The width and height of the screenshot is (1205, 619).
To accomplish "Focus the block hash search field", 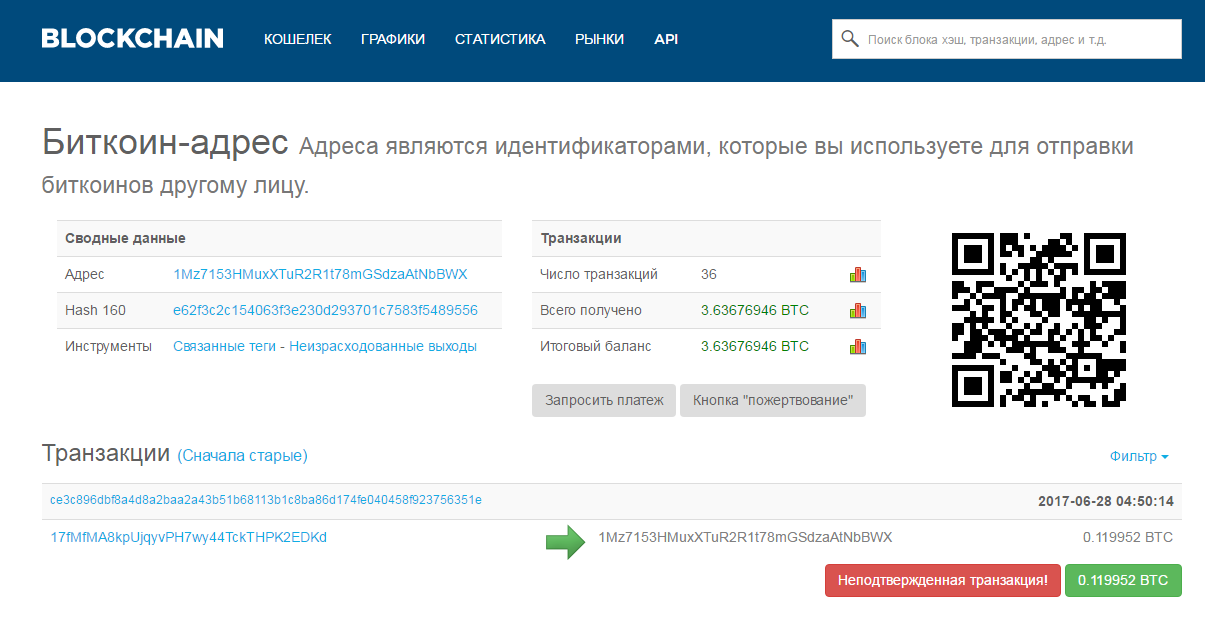I will (1007, 39).
